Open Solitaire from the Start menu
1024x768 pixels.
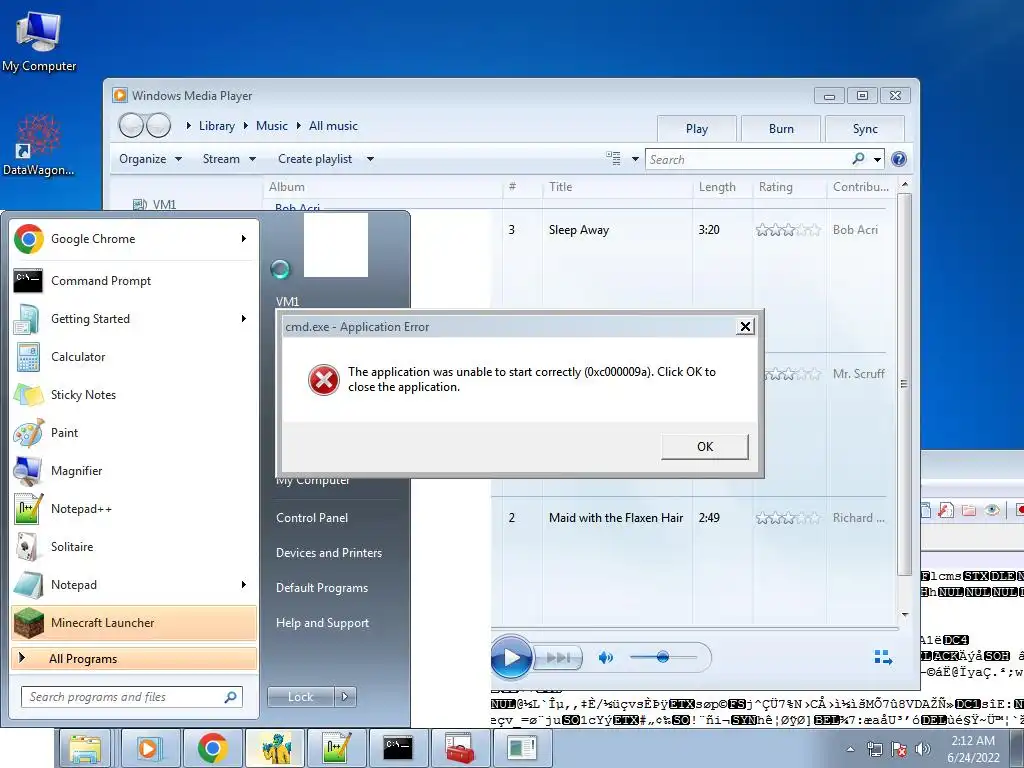click(x=133, y=547)
